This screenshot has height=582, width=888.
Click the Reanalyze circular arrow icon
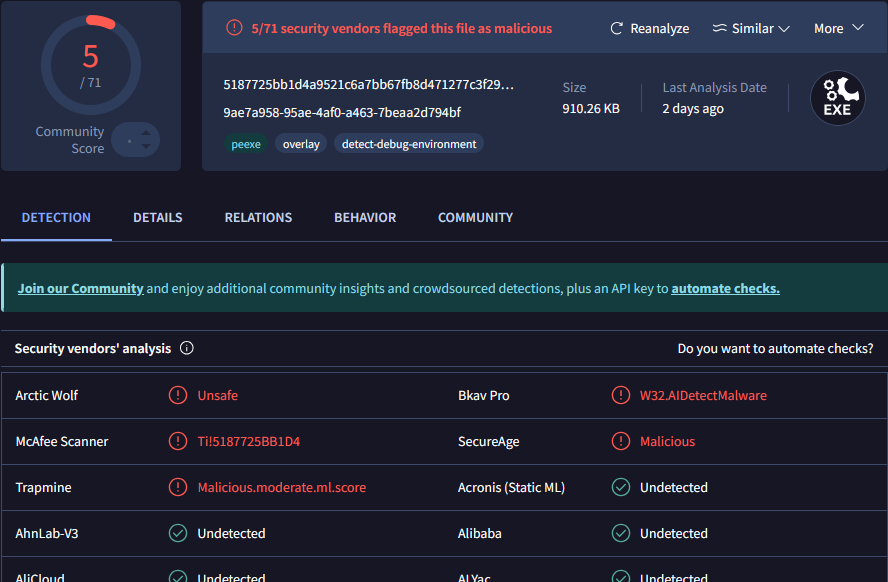(x=616, y=28)
